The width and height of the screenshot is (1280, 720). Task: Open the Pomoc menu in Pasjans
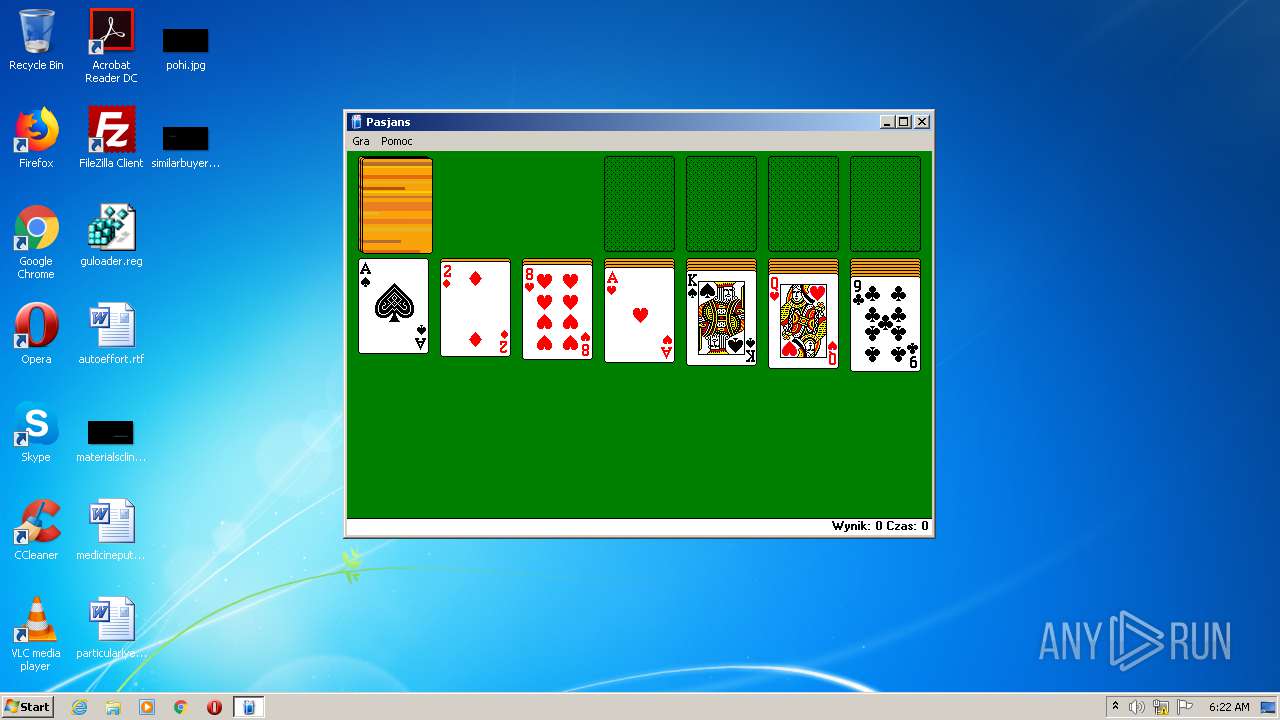[x=396, y=141]
